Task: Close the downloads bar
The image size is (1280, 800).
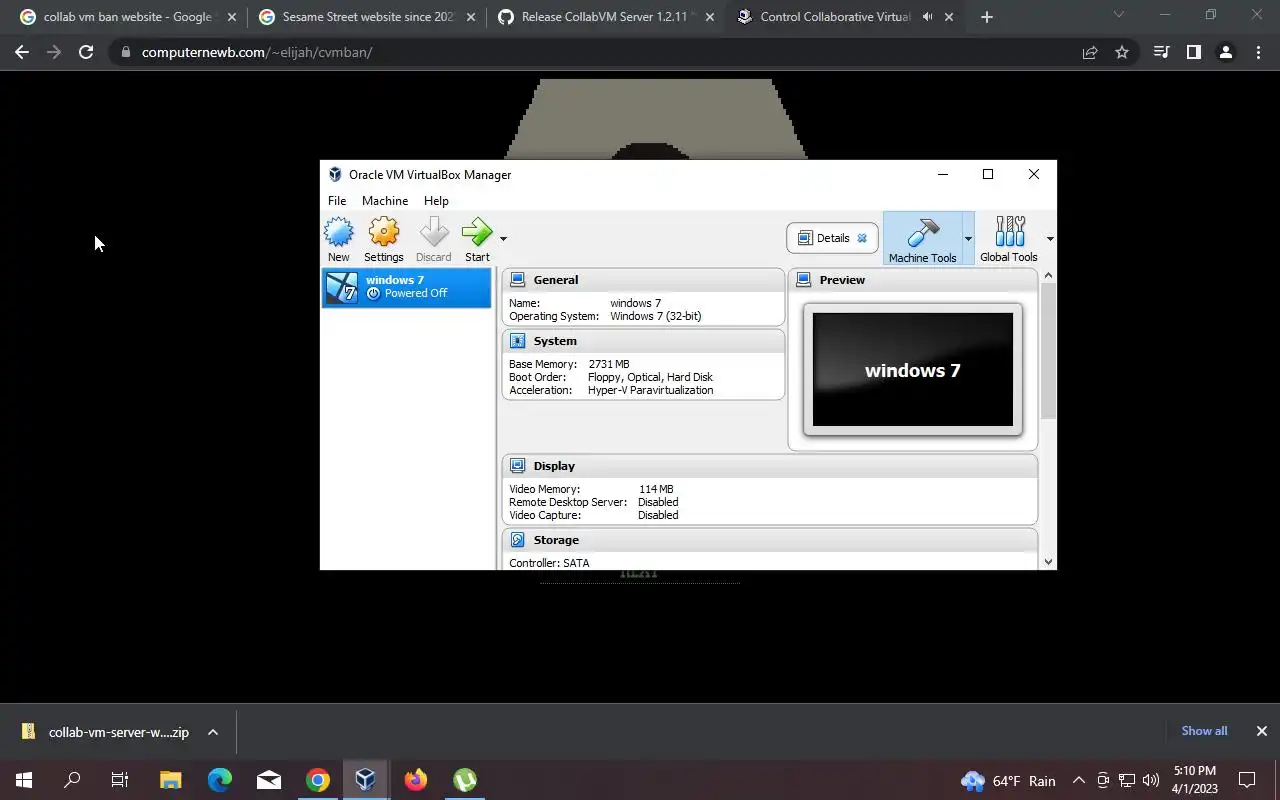Action: tap(1262, 731)
